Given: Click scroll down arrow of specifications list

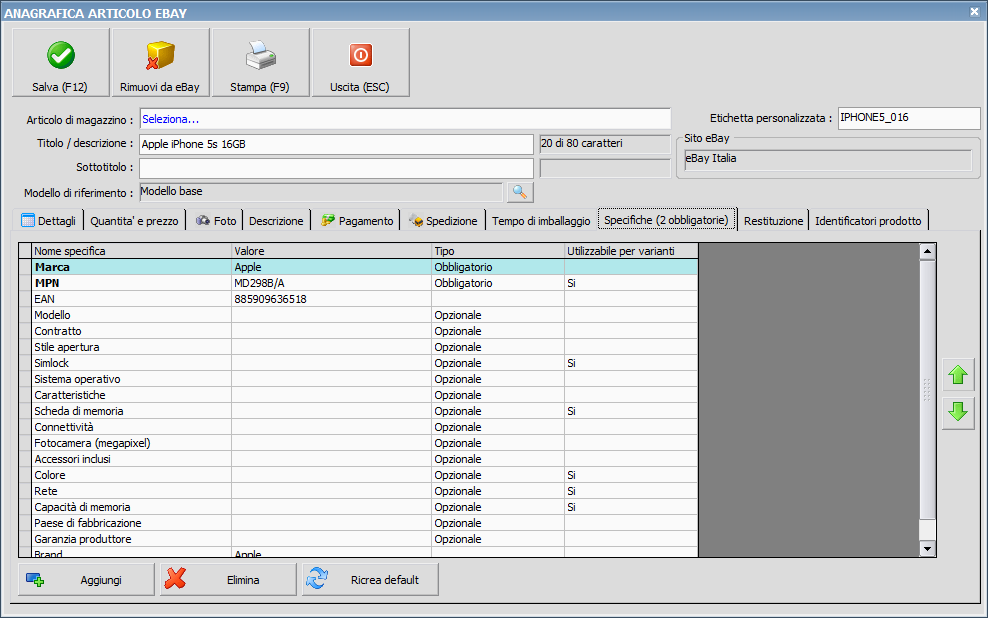Looking at the screenshot, I should [x=927, y=549].
